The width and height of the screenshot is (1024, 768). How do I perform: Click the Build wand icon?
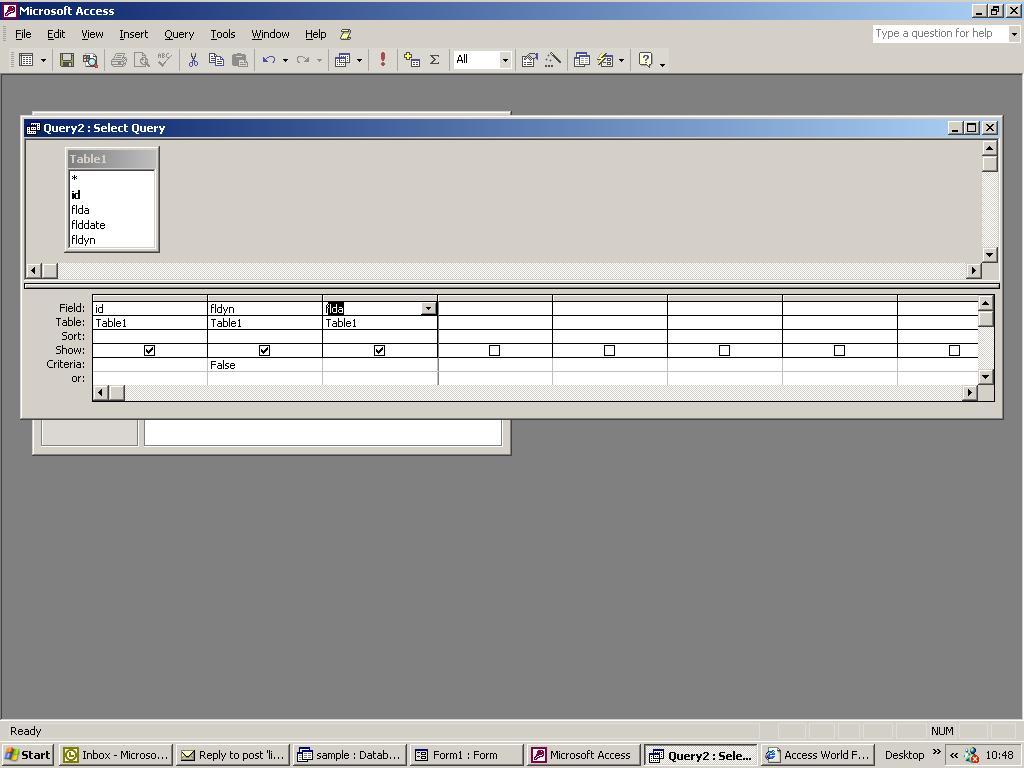pos(552,60)
